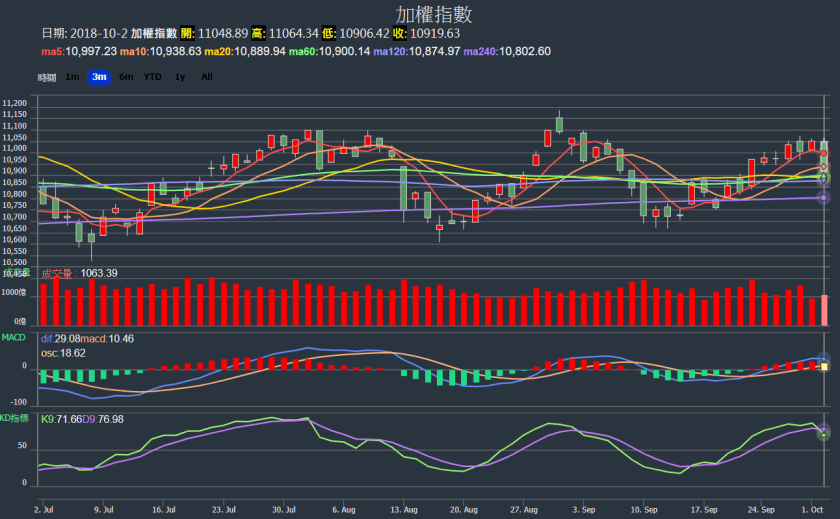Select the 1m time range button
840x519 pixels.
pos(73,77)
